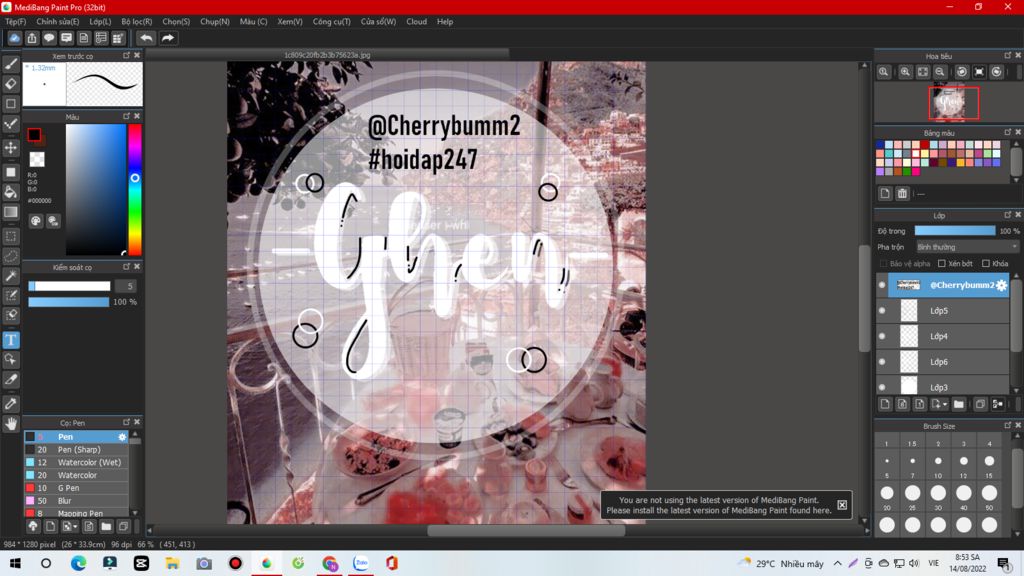Select the rectangular Select tool
This screenshot has width=1024, height=576.
(x=11, y=236)
